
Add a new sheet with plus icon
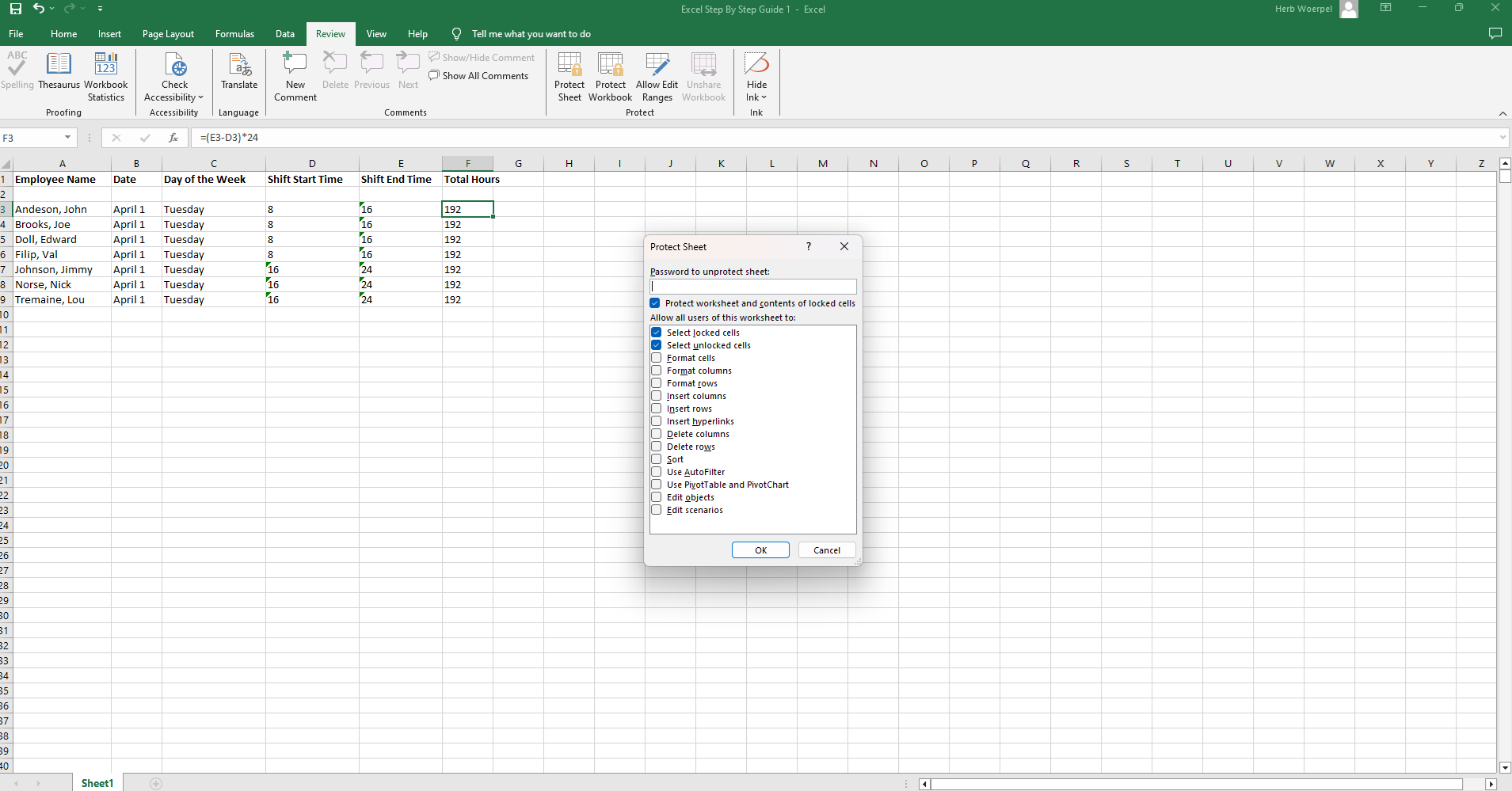click(x=156, y=783)
